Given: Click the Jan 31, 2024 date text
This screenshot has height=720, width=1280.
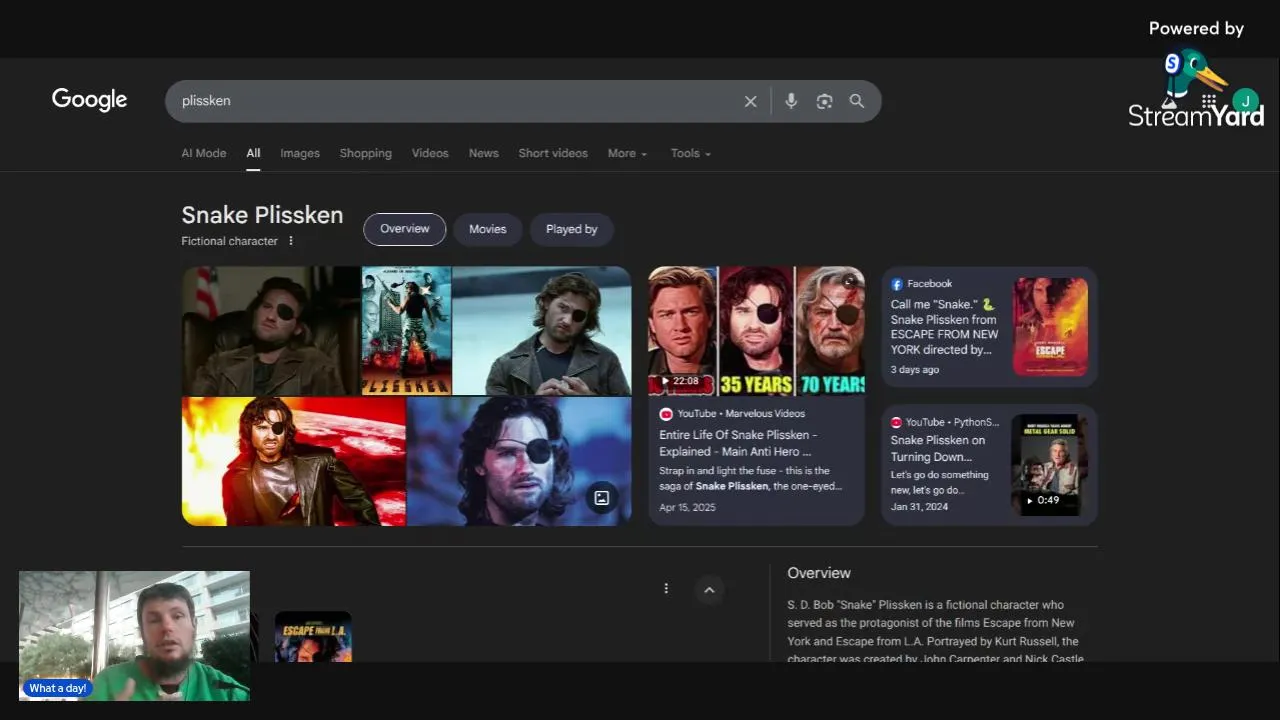Looking at the screenshot, I should pos(919,507).
